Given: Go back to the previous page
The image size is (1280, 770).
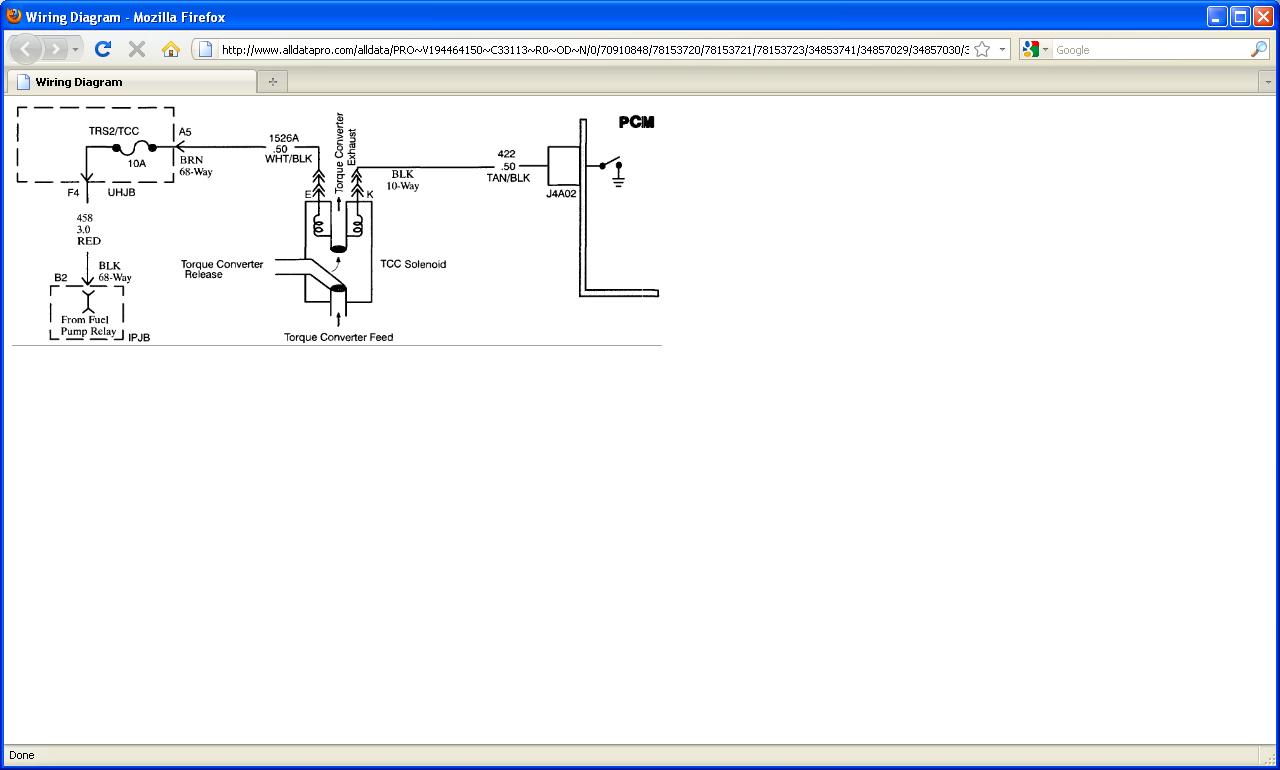Looking at the screenshot, I should 26,49.
